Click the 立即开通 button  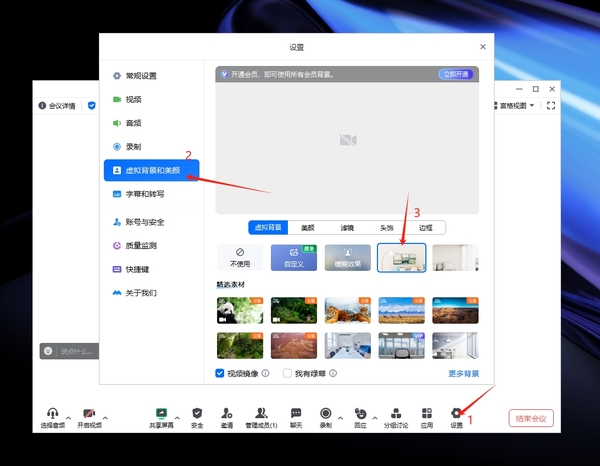pyautogui.click(x=455, y=74)
